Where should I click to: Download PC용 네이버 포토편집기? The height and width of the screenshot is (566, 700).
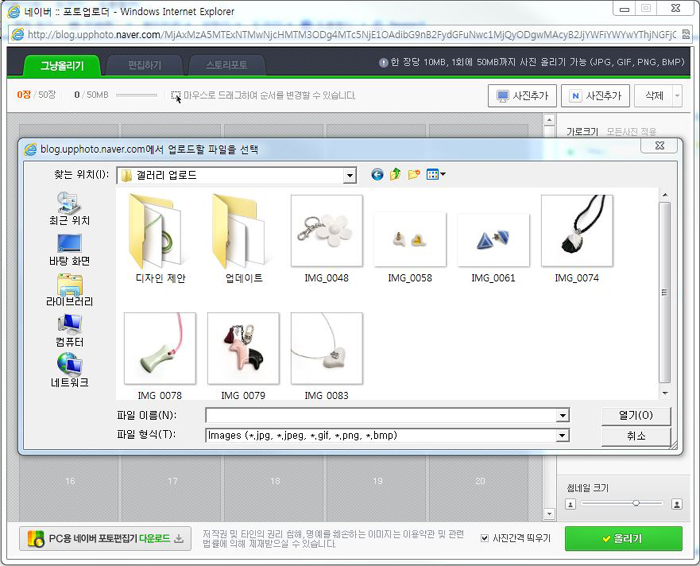click(x=105, y=538)
